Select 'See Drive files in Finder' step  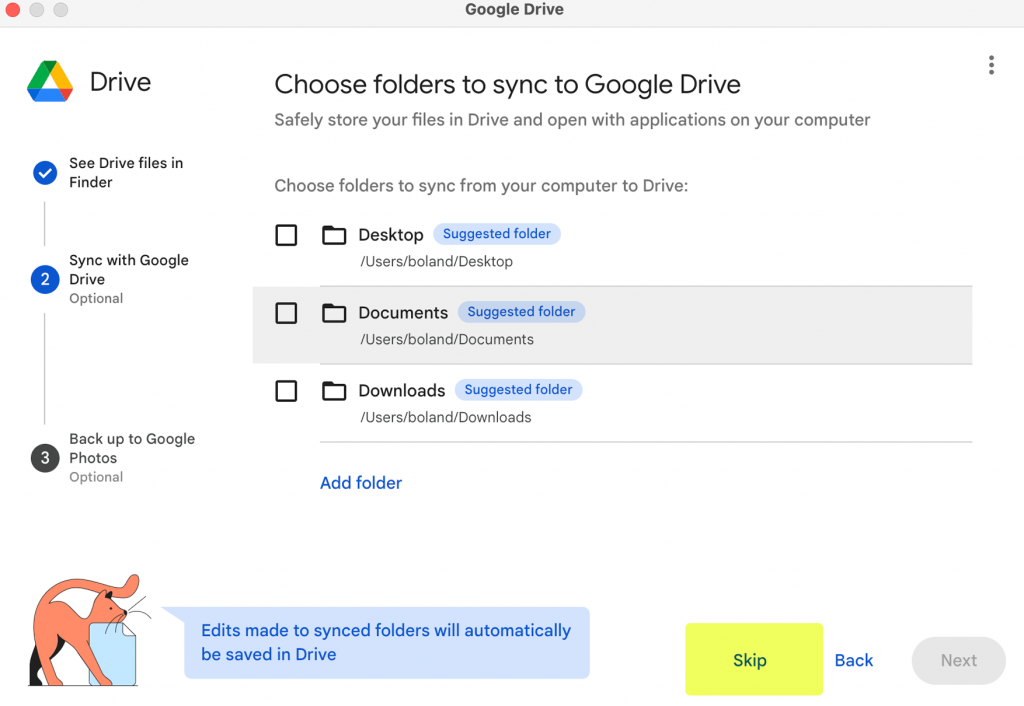[126, 172]
